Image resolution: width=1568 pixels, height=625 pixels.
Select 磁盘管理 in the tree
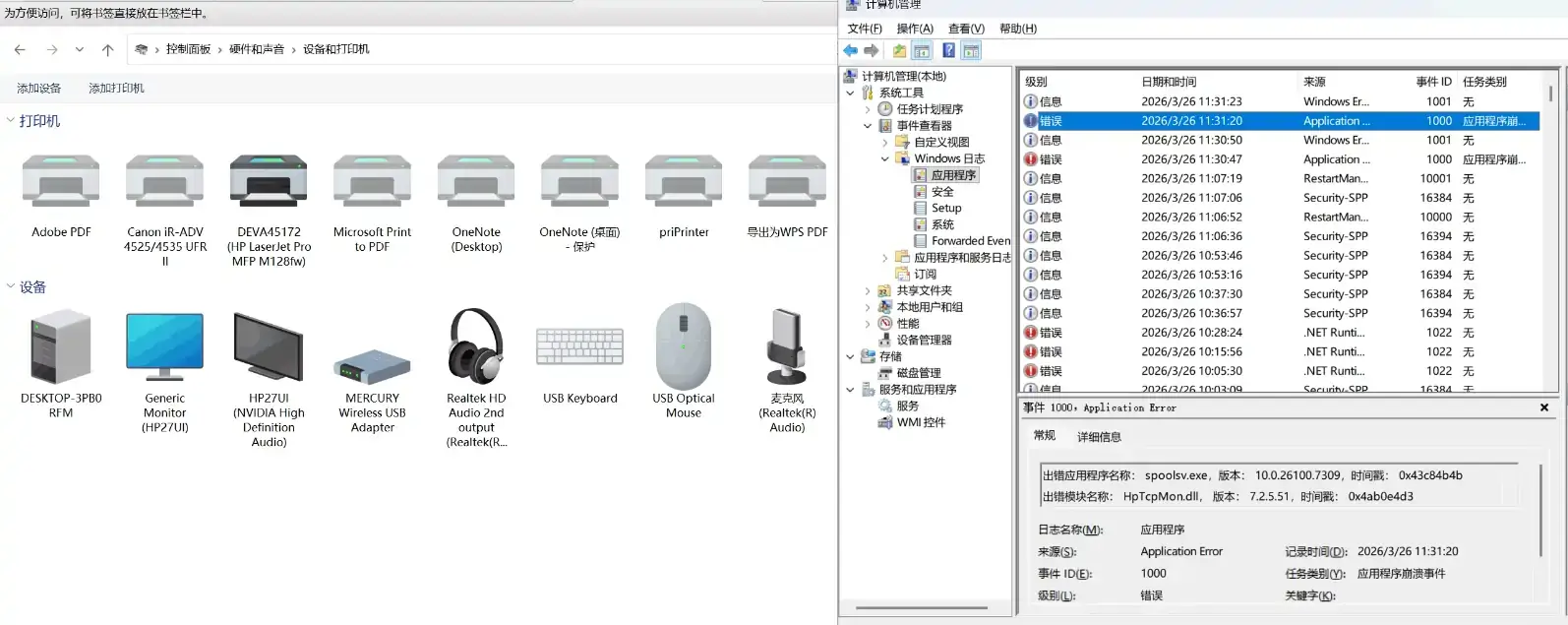[x=919, y=373]
